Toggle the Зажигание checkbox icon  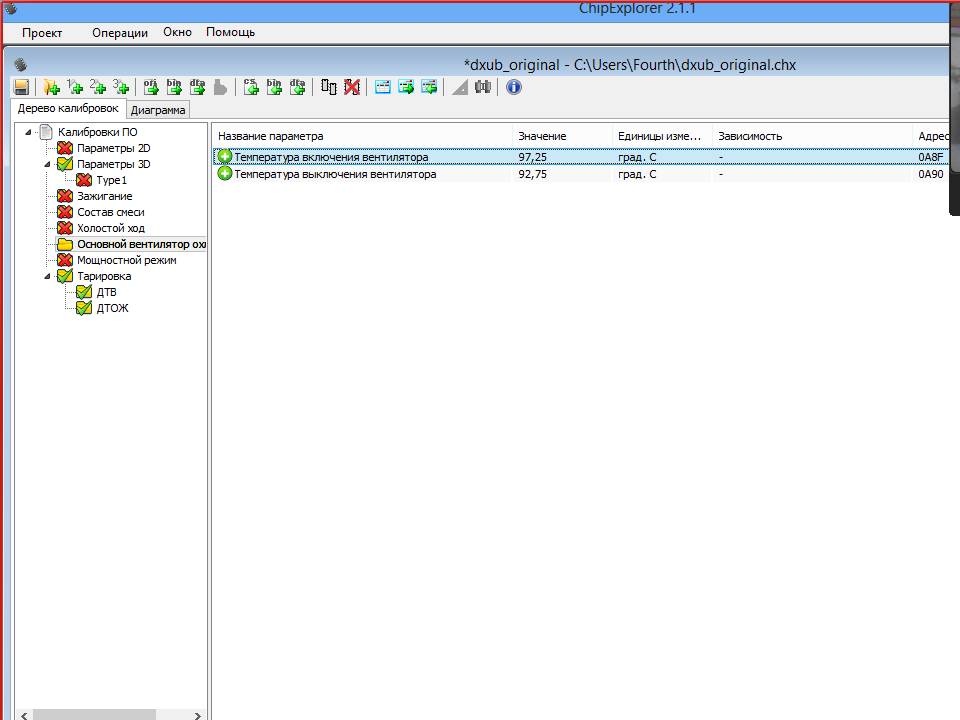click(65, 196)
